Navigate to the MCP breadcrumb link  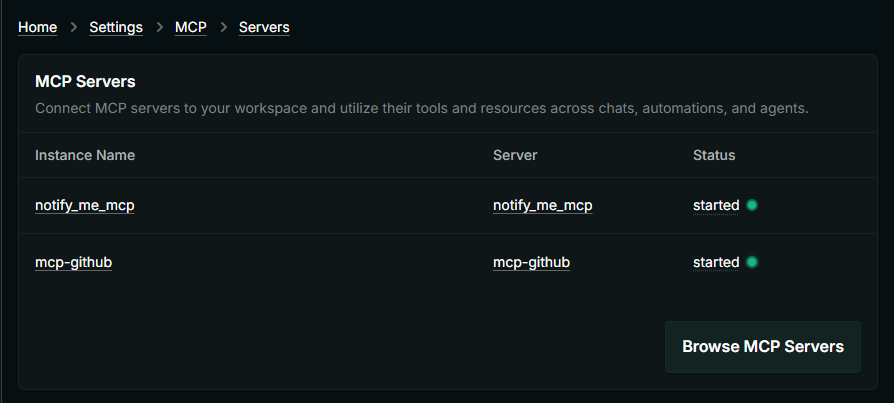click(191, 27)
